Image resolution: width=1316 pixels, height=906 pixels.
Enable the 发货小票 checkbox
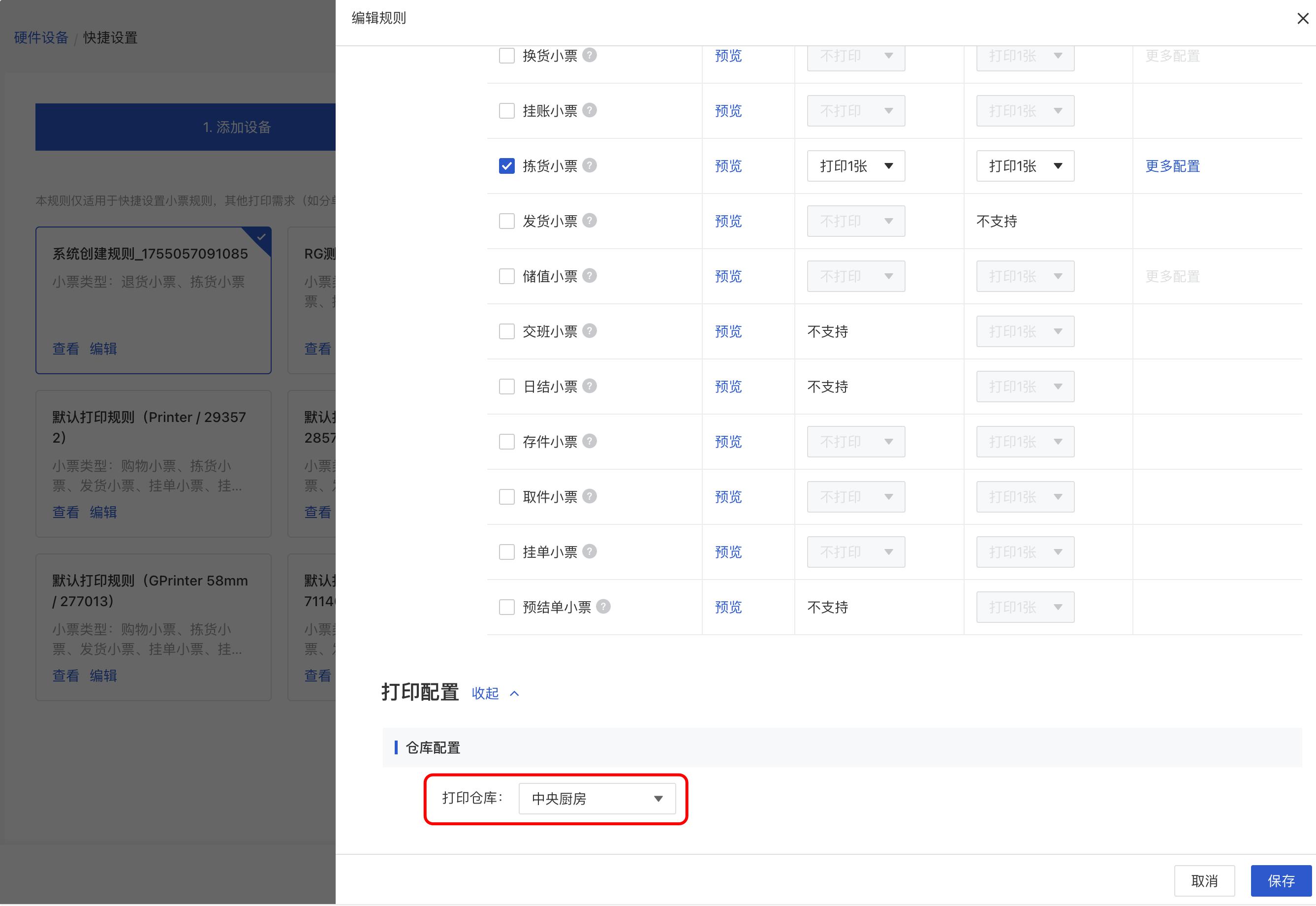tap(506, 221)
